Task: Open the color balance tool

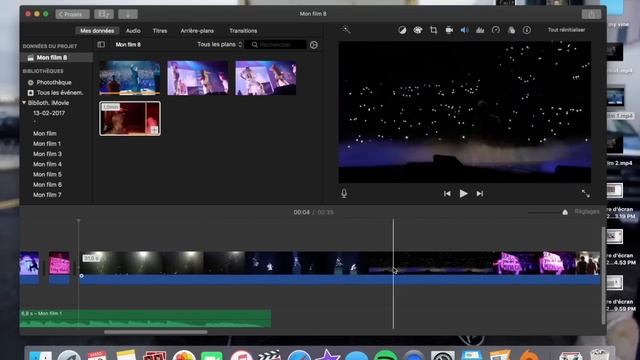Action: tap(402, 30)
